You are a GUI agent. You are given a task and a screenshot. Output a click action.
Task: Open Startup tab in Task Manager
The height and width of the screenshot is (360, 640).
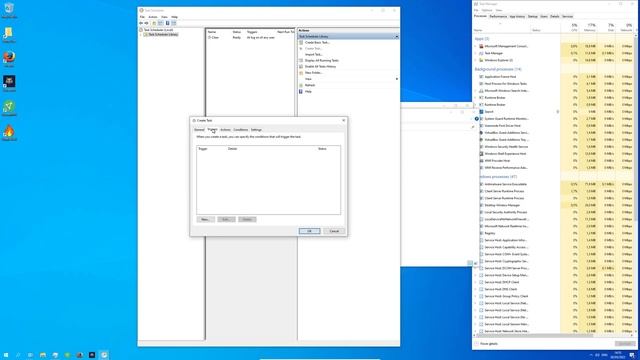click(533, 16)
